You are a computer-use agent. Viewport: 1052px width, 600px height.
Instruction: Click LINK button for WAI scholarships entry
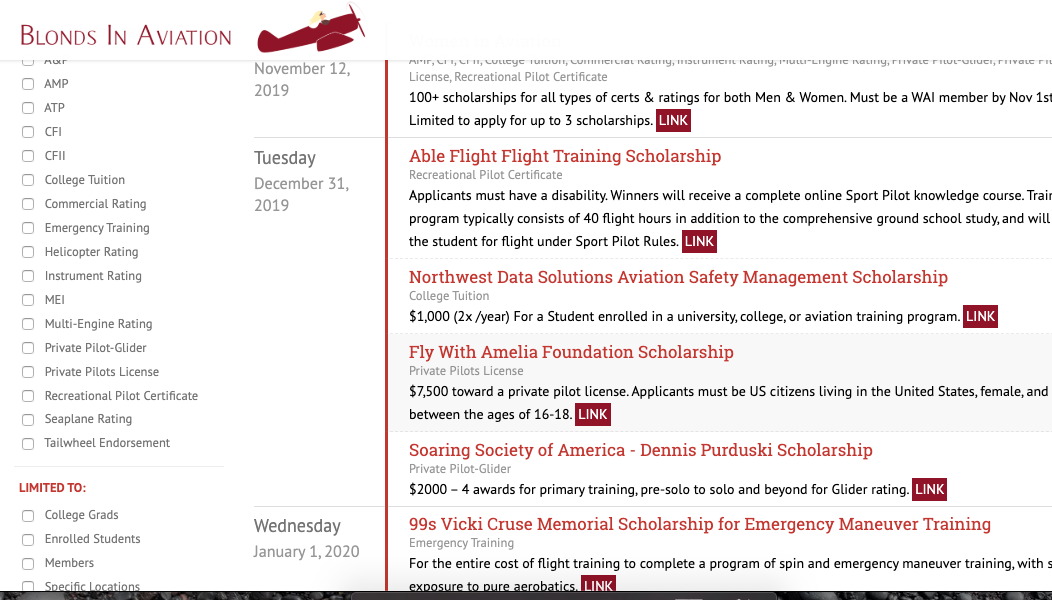pyautogui.click(x=673, y=120)
